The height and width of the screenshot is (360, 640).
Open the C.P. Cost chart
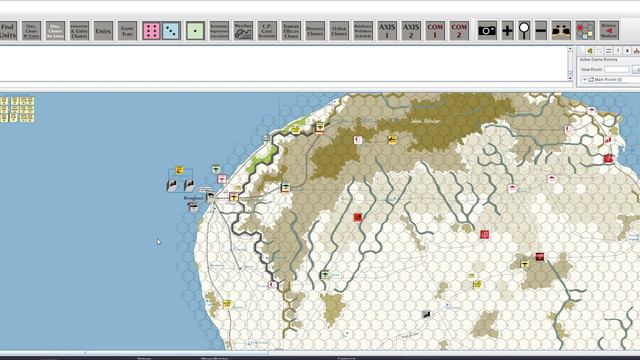[267, 31]
